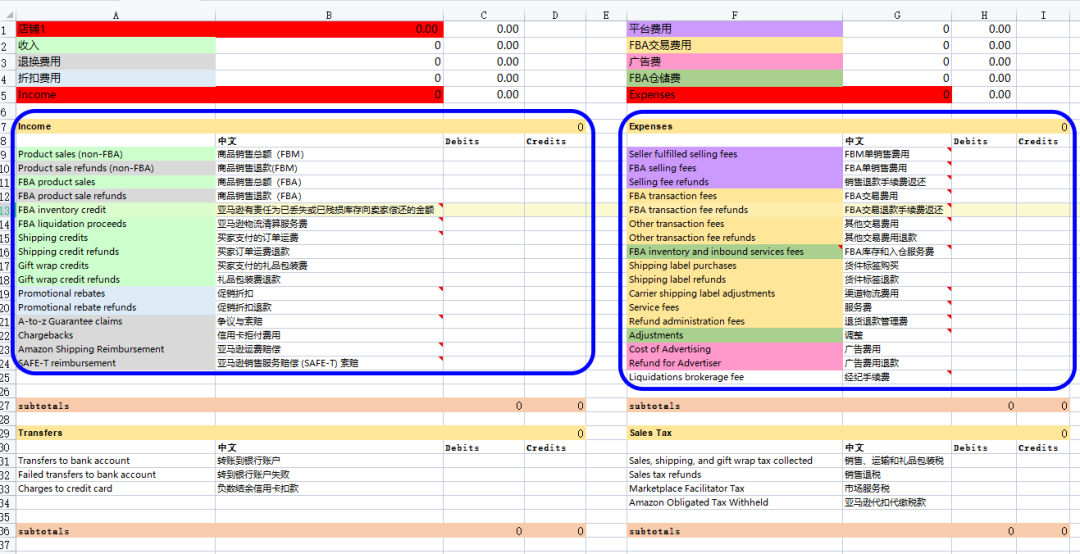Click Seller fulfilled selling fees cell
This screenshot has height=554, width=1080.
click(x=734, y=154)
